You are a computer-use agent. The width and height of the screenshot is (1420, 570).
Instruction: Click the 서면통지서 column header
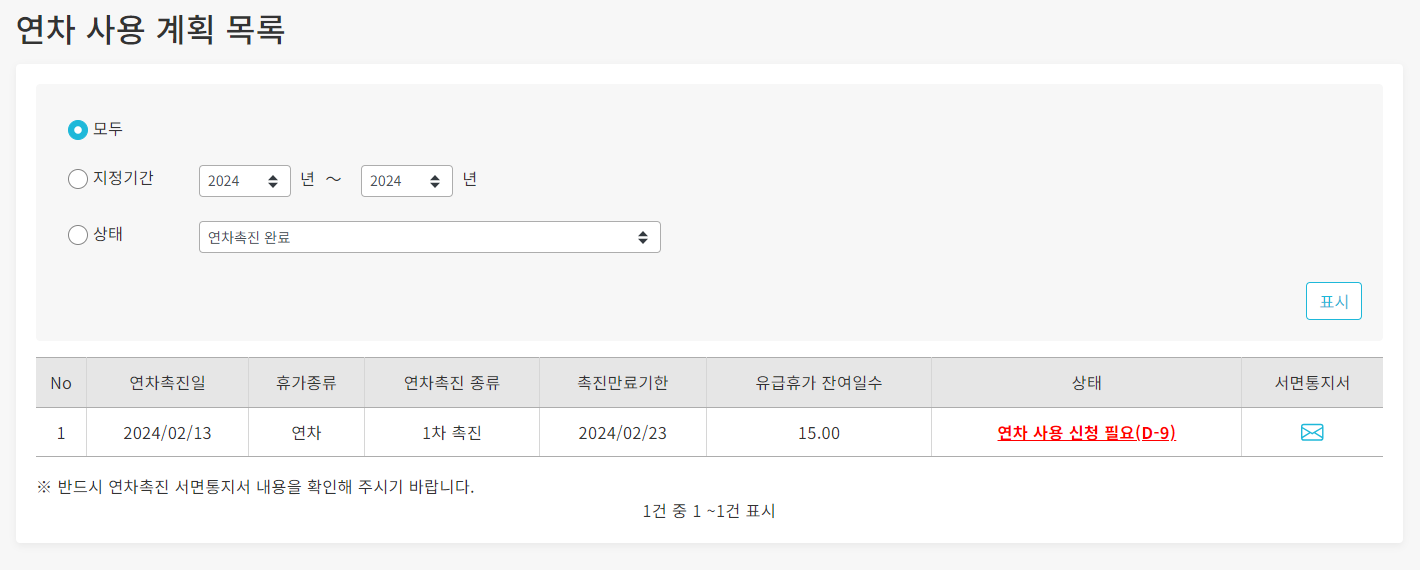pos(1312,383)
